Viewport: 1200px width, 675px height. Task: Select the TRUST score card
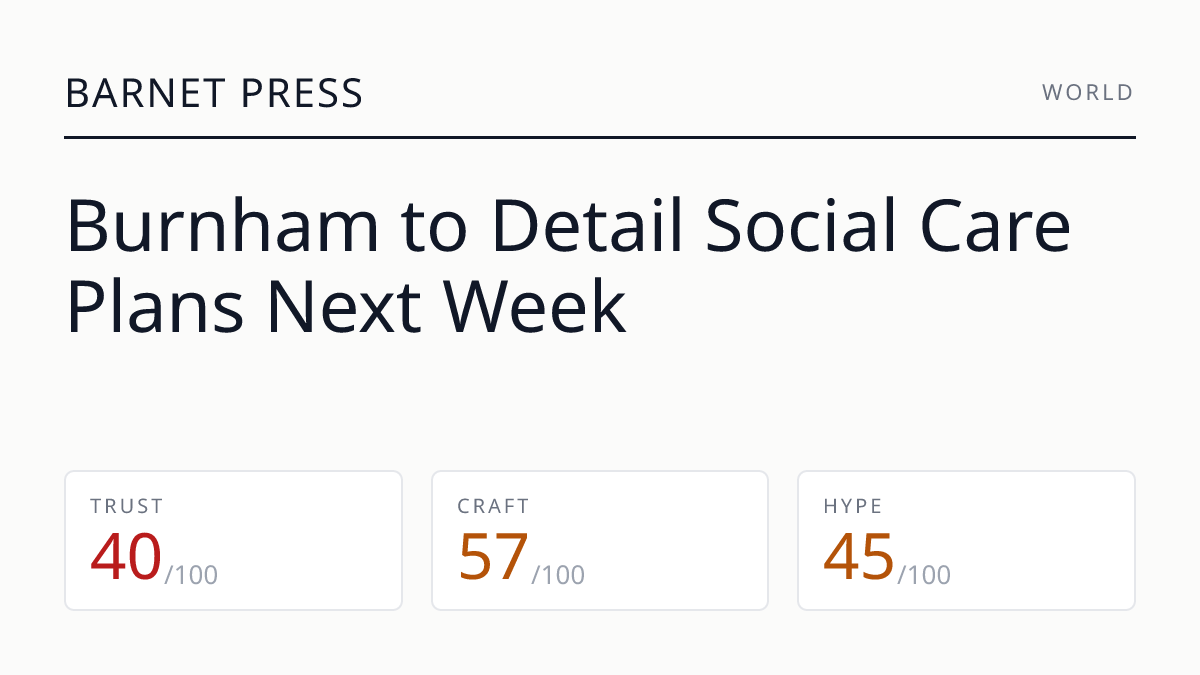(x=234, y=540)
